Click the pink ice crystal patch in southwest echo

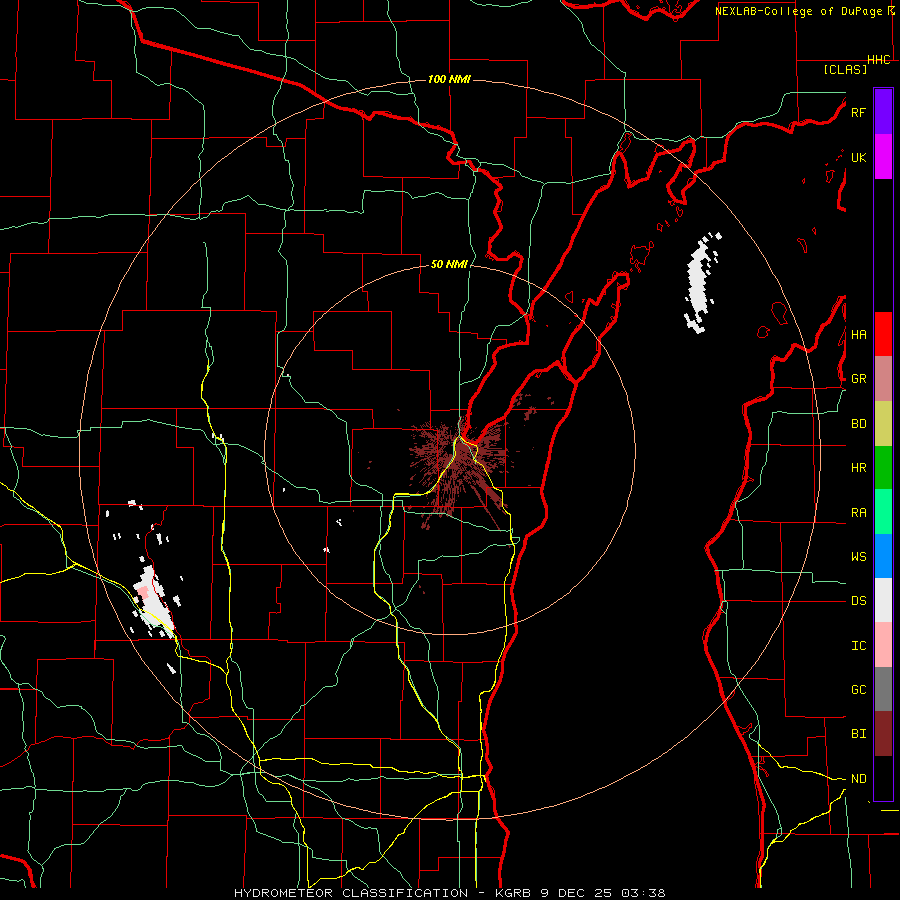click(x=142, y=592)
